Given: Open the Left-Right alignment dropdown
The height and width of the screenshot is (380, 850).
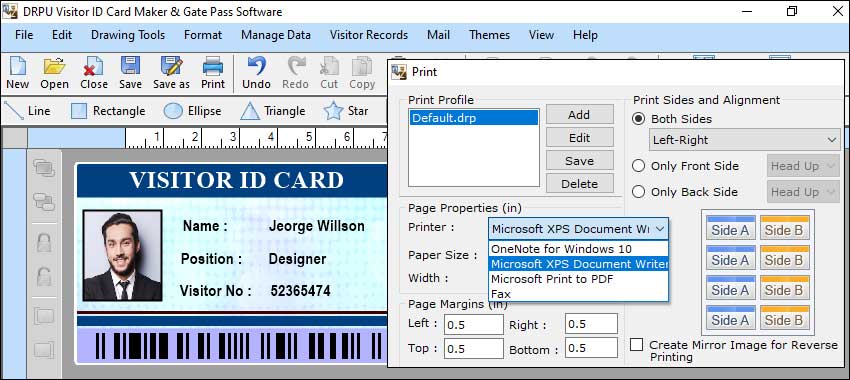Looking at the screenshot, I should (x=744, y=140).
